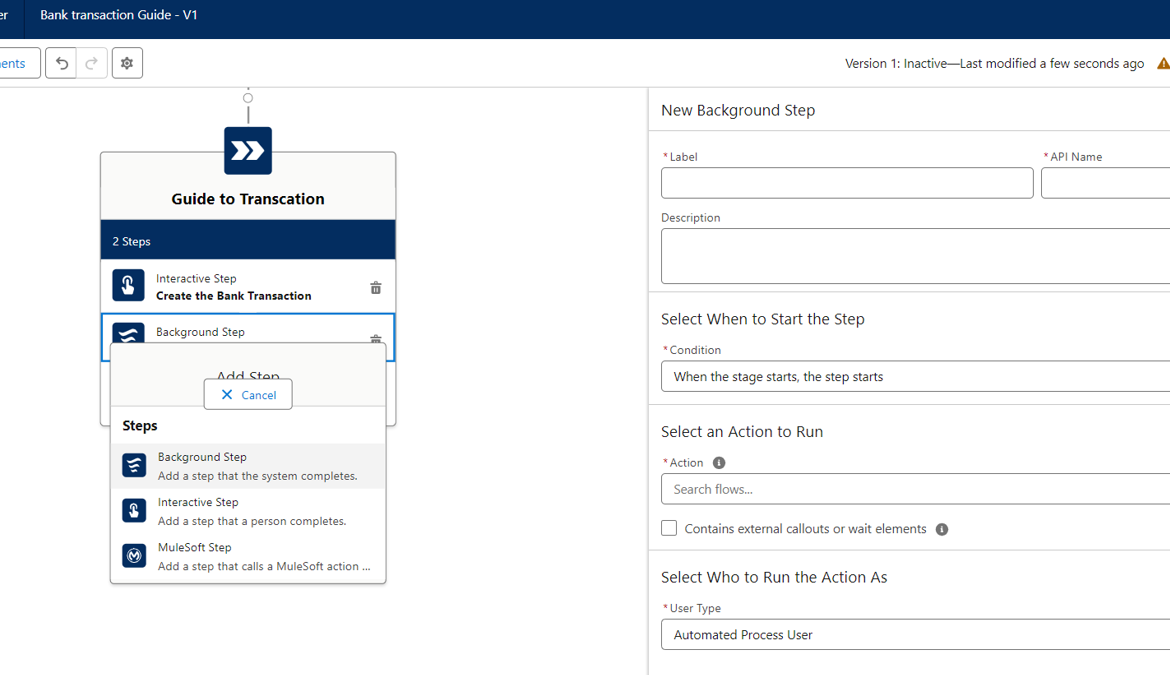Delete the Create the Bank Transaction step
The width and height of the screenshot is (1170, 675).
click(x=376, y=288)
